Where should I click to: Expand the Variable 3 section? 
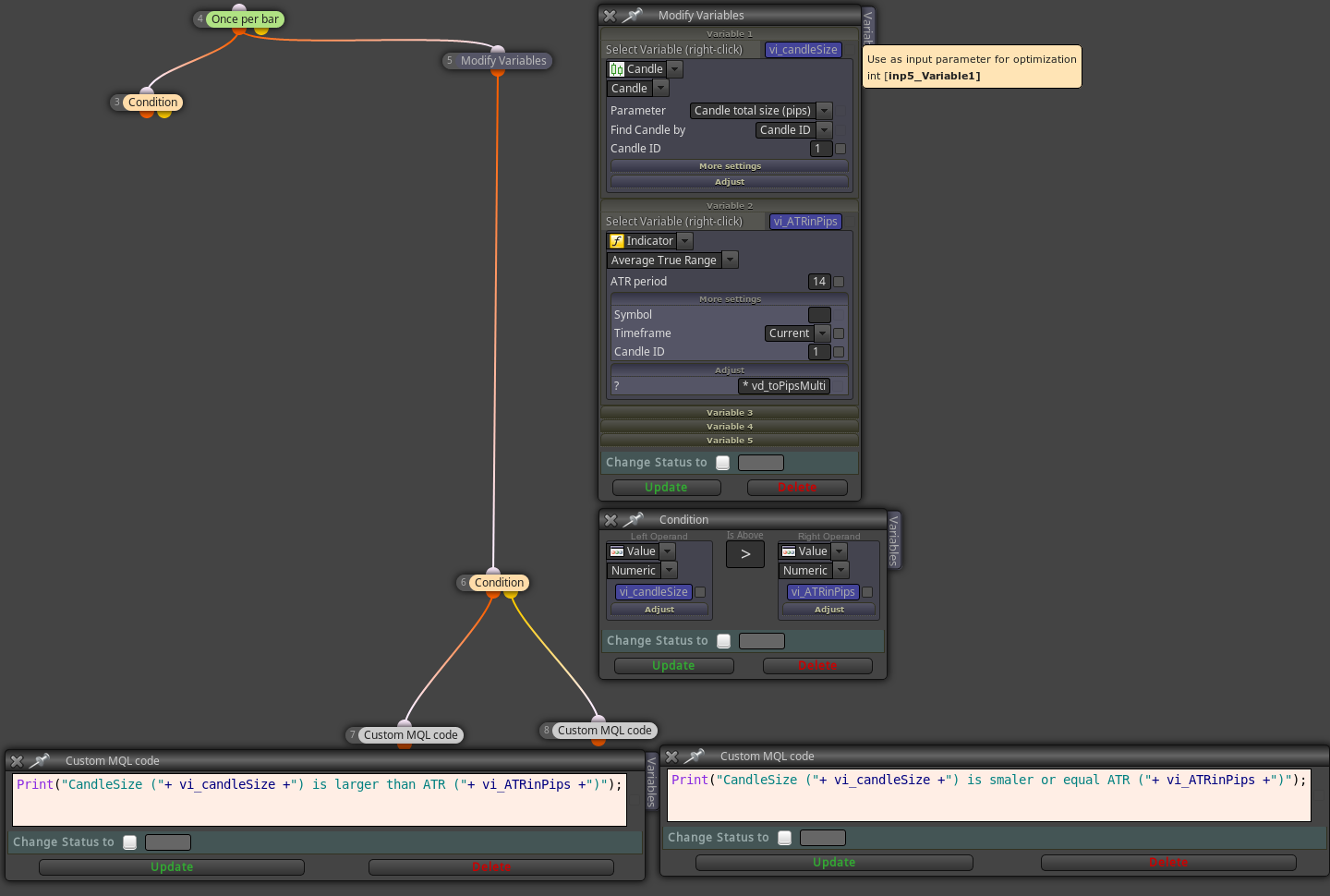730,413
